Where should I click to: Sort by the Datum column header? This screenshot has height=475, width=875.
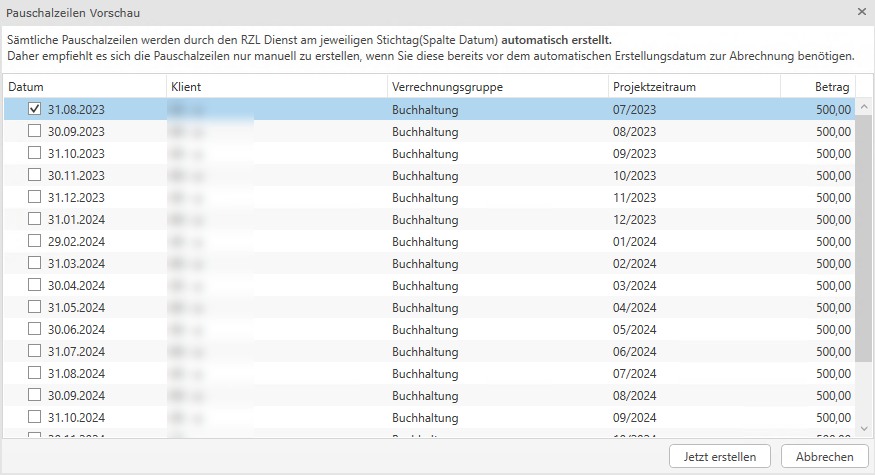pyautogui.click(x=83, y=87)
